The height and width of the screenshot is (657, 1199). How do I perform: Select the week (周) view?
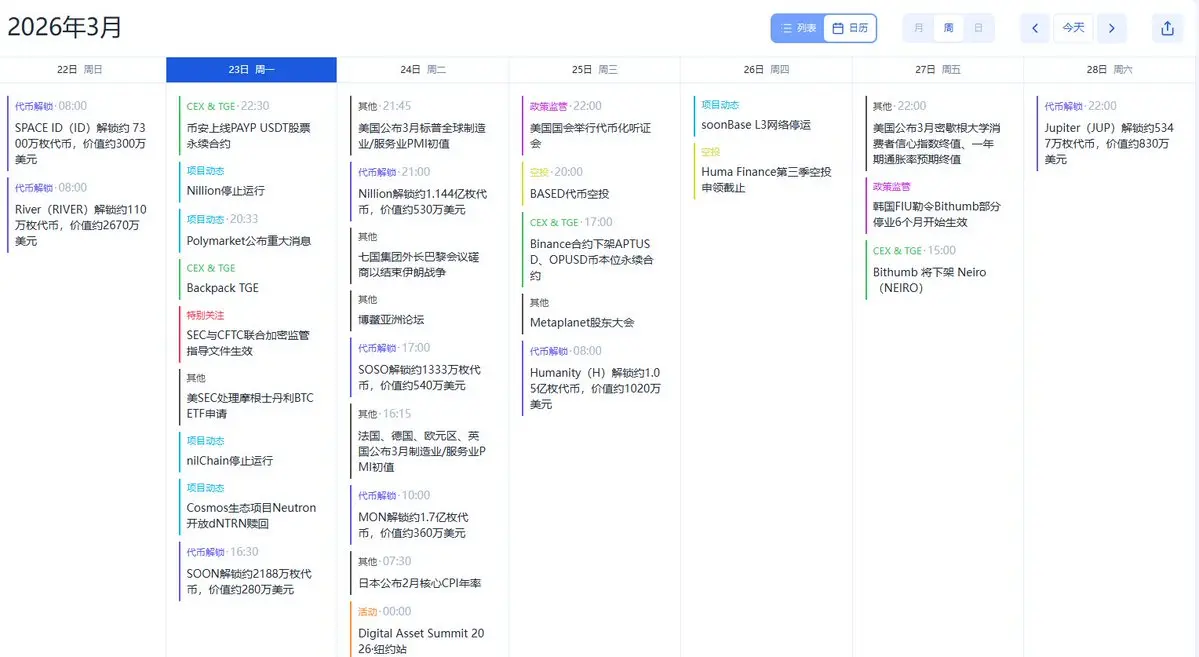click(x=948, y=28)
